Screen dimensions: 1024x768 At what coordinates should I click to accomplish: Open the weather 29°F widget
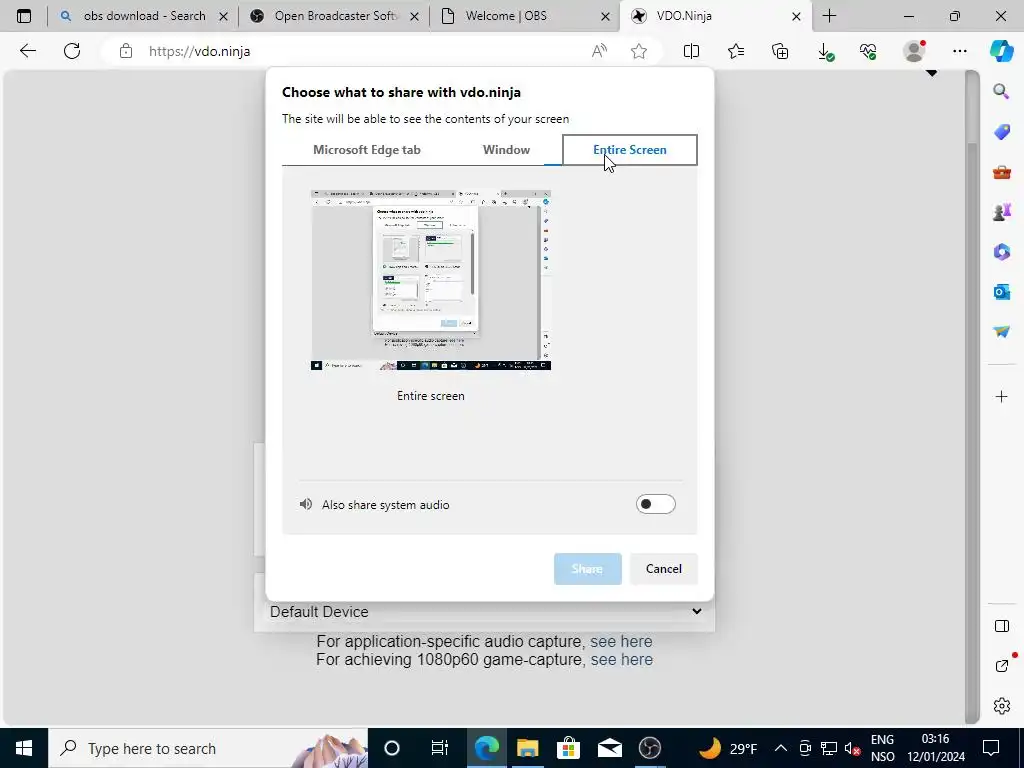tap(728, 748)
